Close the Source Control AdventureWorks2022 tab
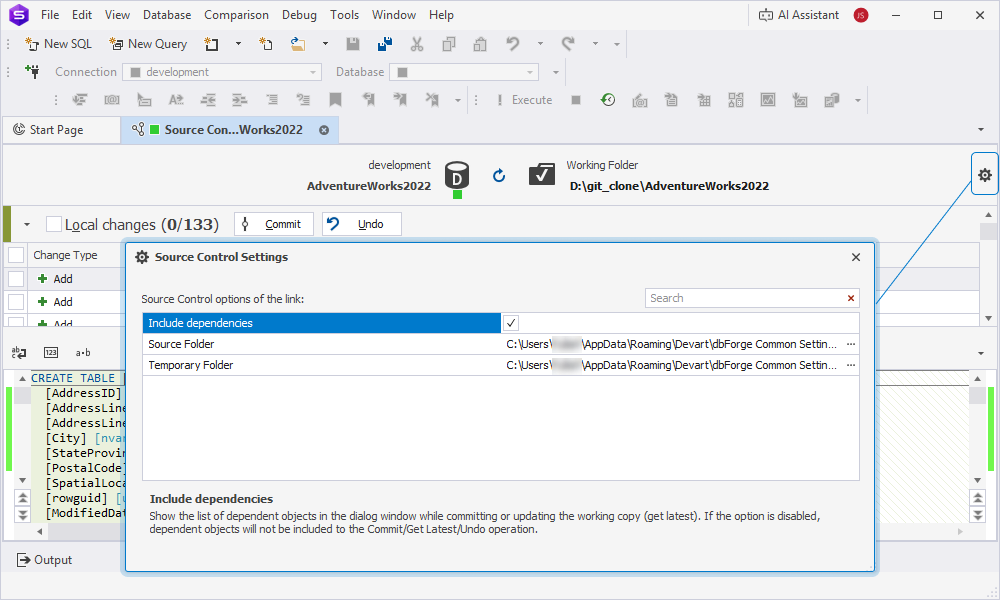The width and height of the screenshot is (1000, 600). coord(324,130)
